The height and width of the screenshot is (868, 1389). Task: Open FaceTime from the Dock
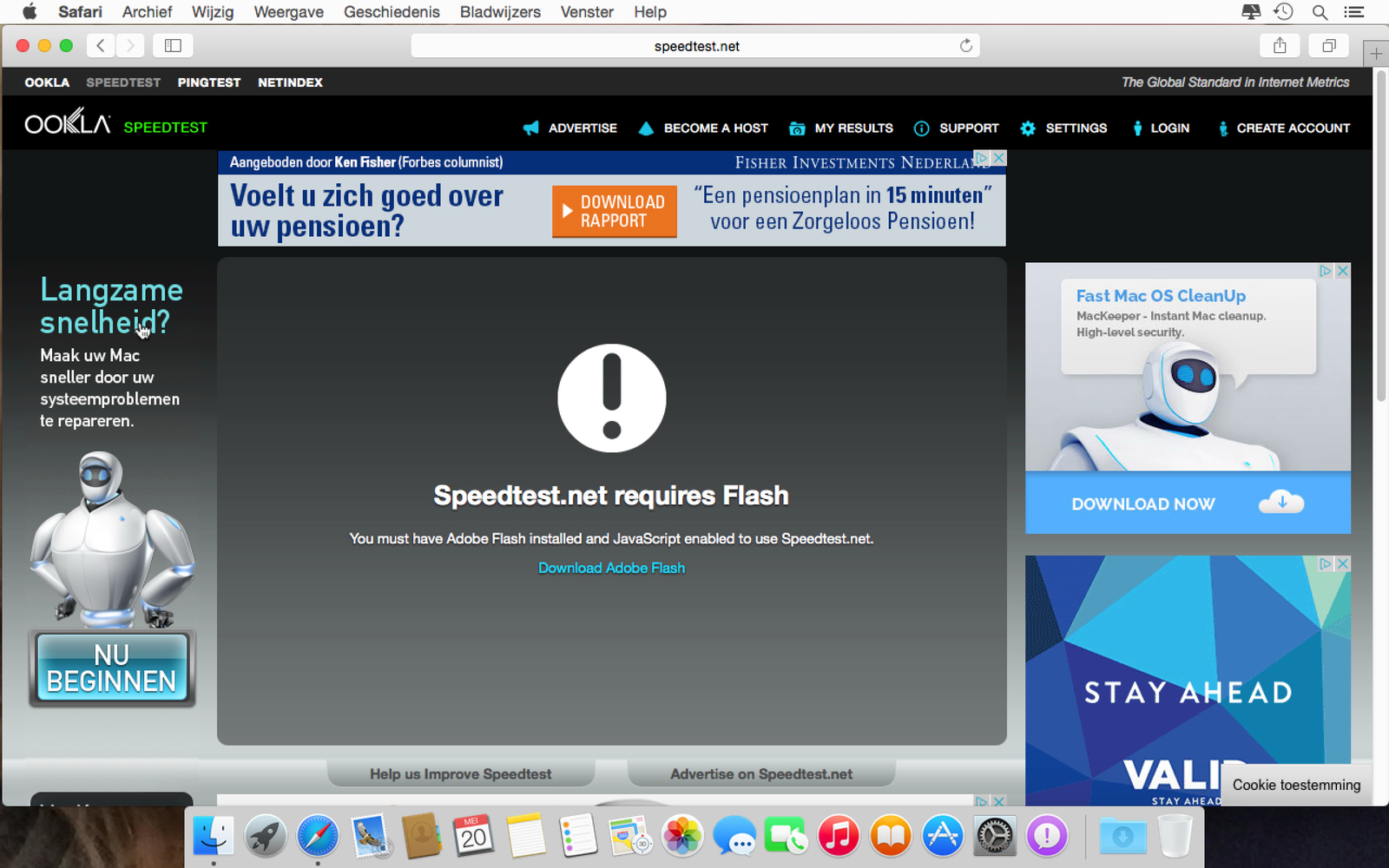(x=787, y=836)
